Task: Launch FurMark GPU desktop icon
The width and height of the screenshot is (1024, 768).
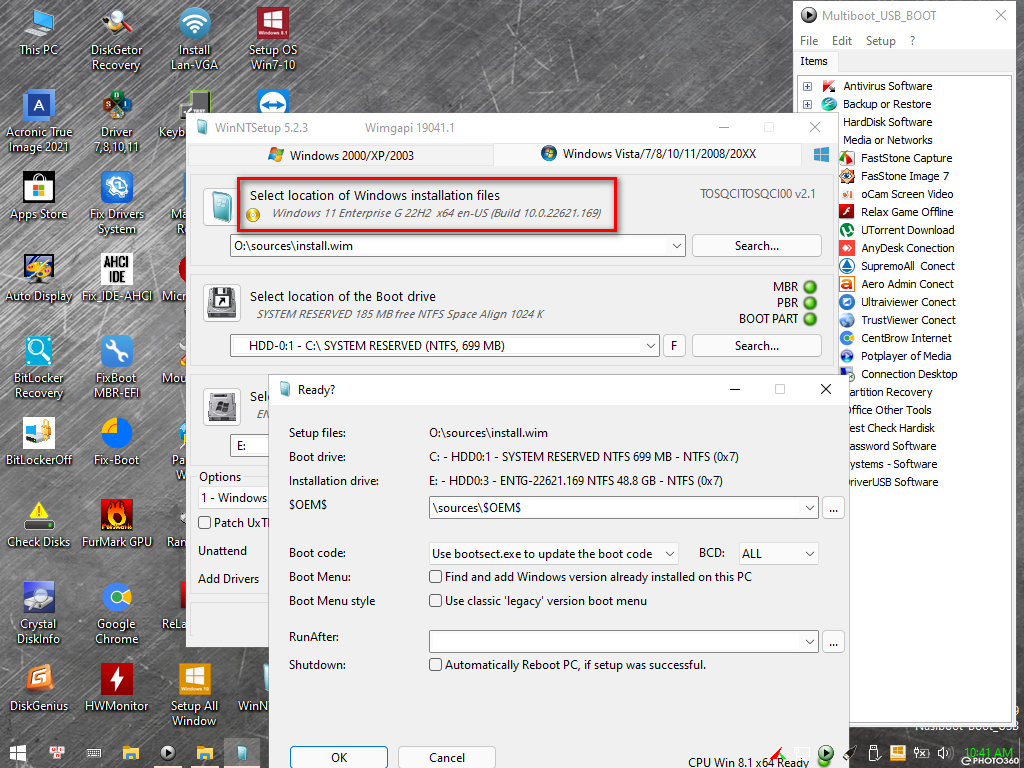Action: coord(117,524)
